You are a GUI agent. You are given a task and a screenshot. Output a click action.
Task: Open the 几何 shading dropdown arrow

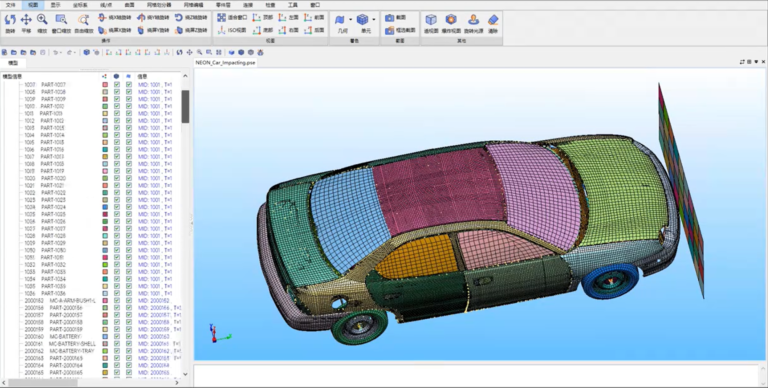pyautogui.click(x=350, y=20)
